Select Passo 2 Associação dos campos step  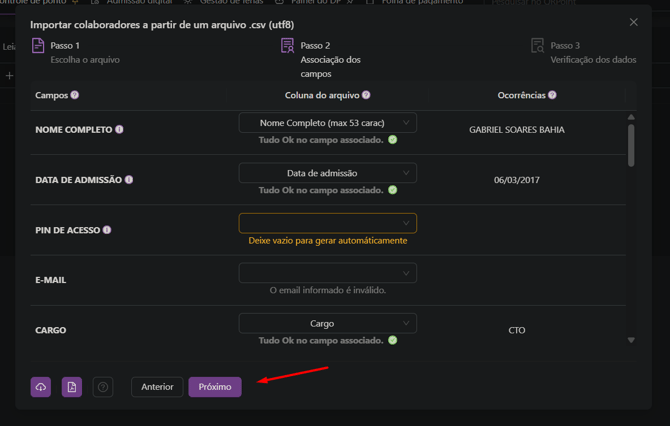322,59
